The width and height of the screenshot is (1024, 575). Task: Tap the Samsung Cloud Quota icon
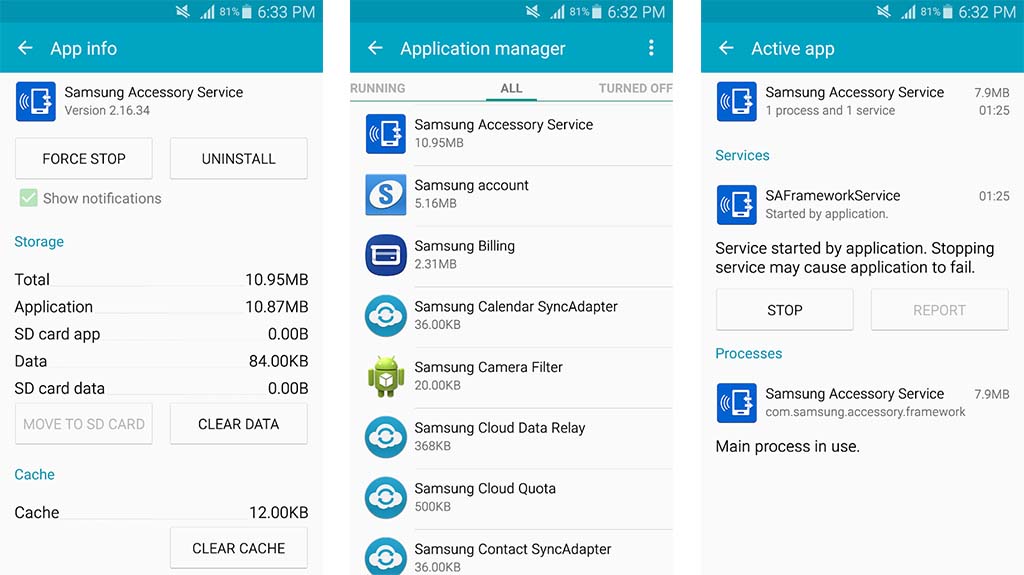[x=385, y=498]
